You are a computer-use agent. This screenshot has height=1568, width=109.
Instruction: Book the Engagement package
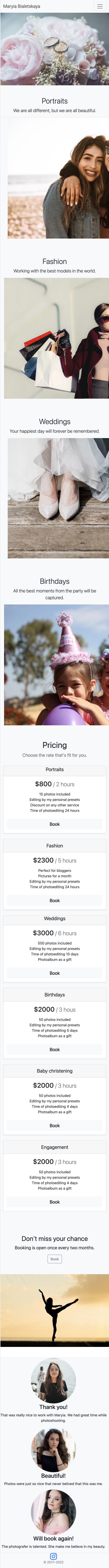coord(54,1202)
